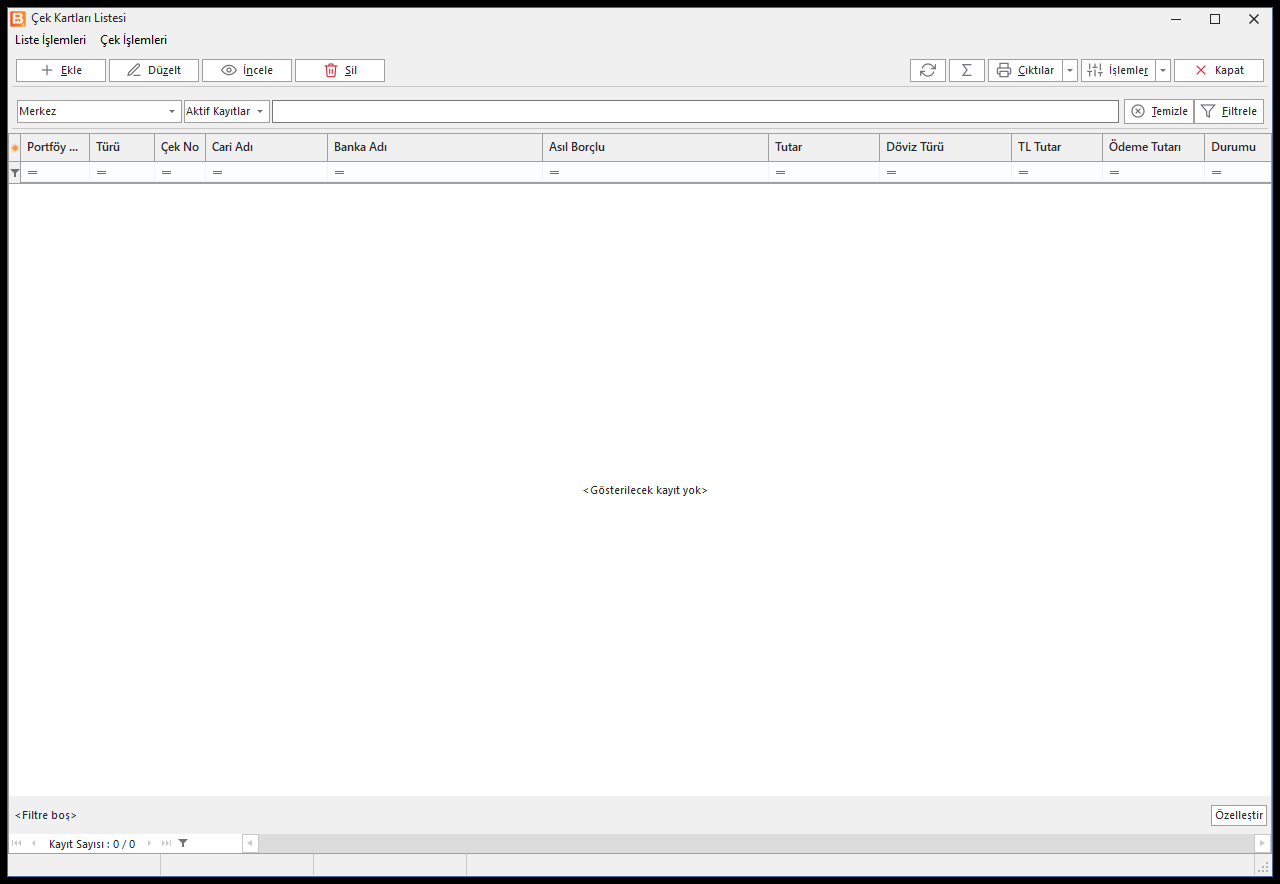
Task: Apply the filter with Filtrele
Action: [1229, 111]
